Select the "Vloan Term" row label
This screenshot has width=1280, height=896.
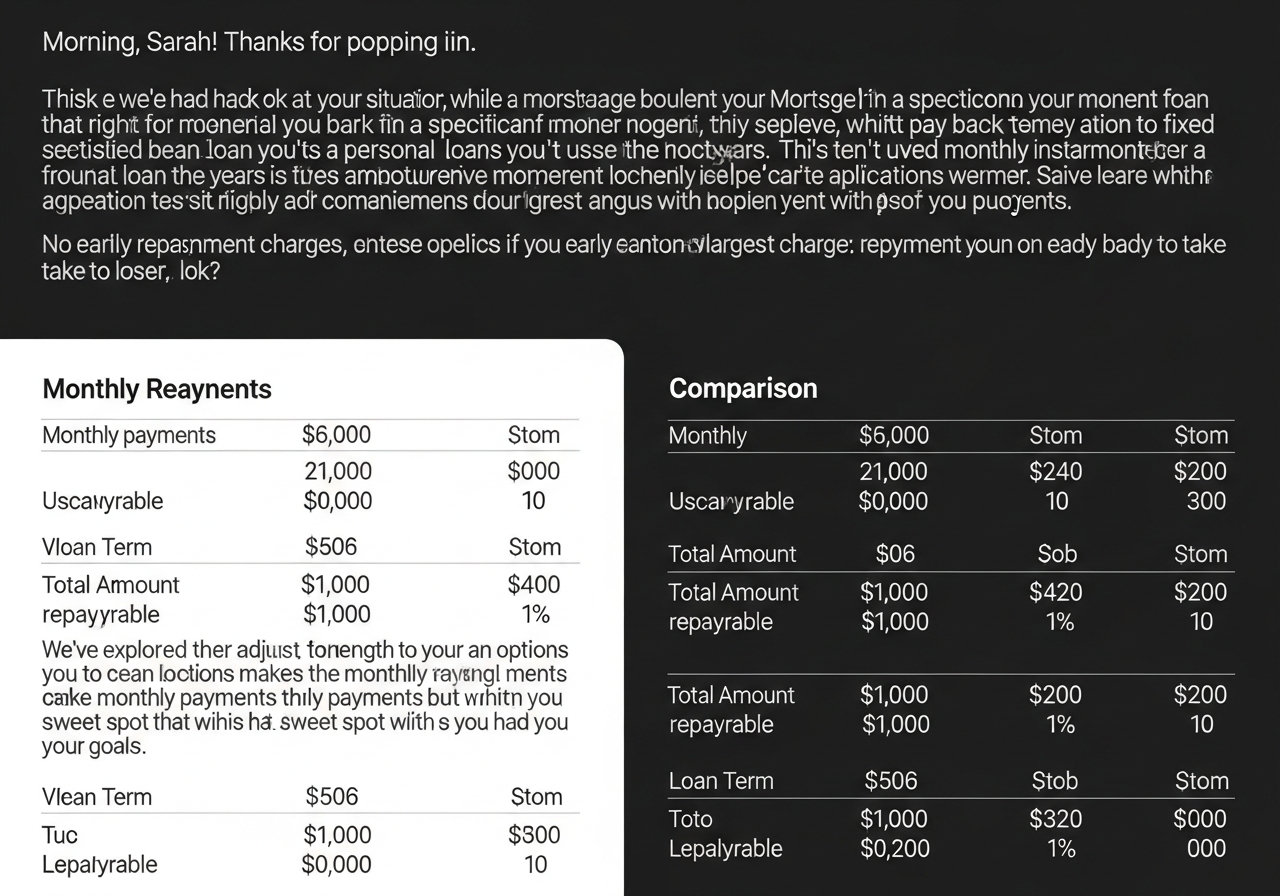tap(97, 547)
